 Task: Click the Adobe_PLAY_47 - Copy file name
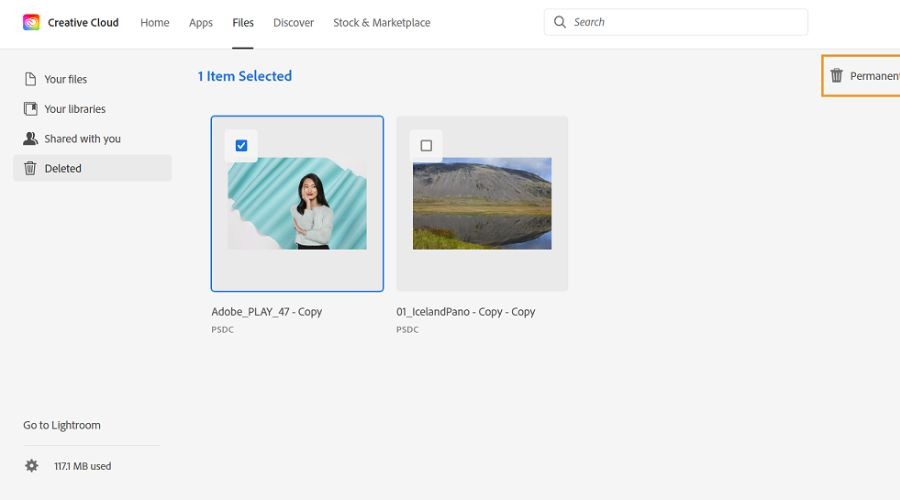(267, 312)
